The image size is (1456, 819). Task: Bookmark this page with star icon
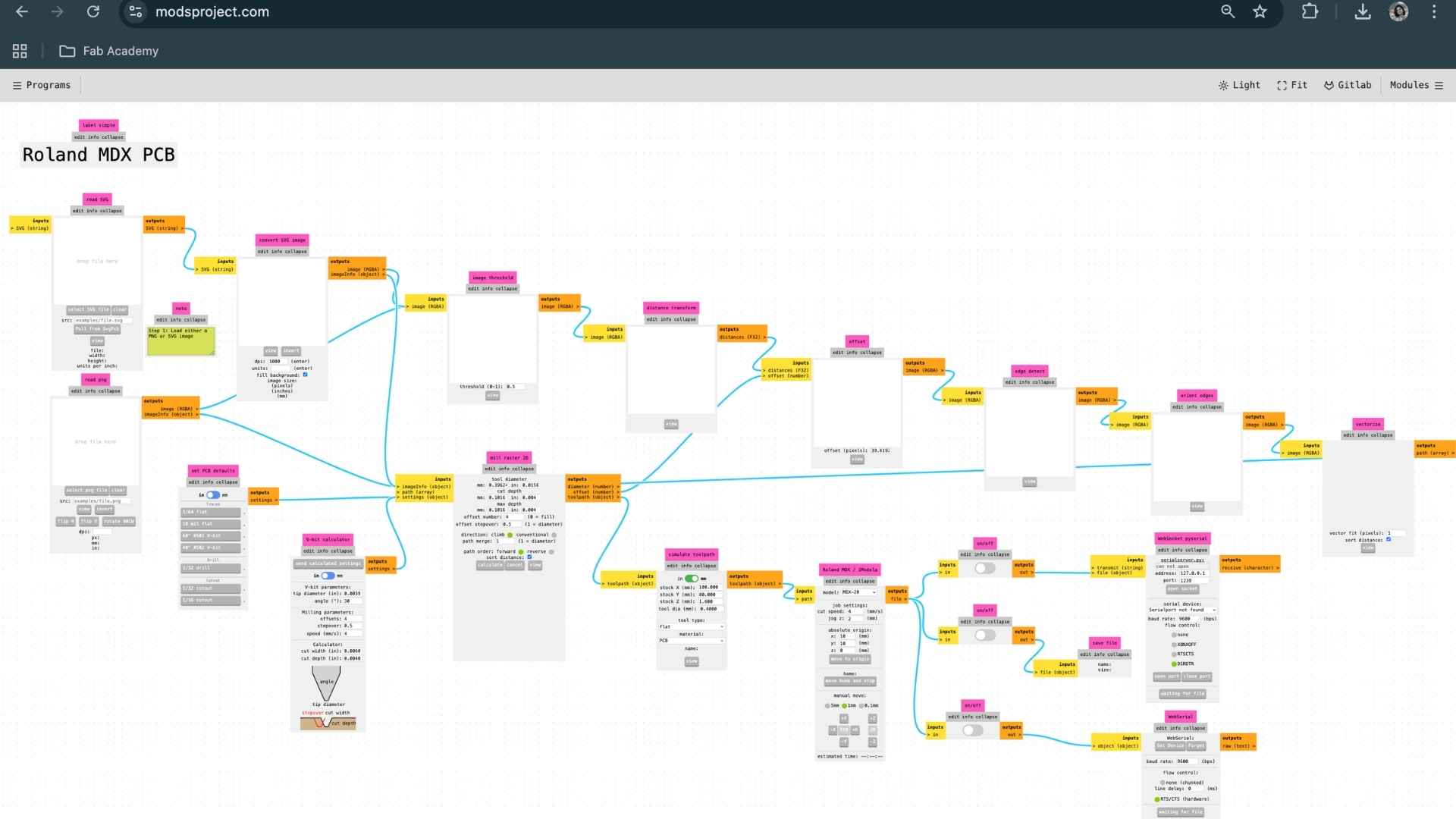click(x=1260, y=11)
